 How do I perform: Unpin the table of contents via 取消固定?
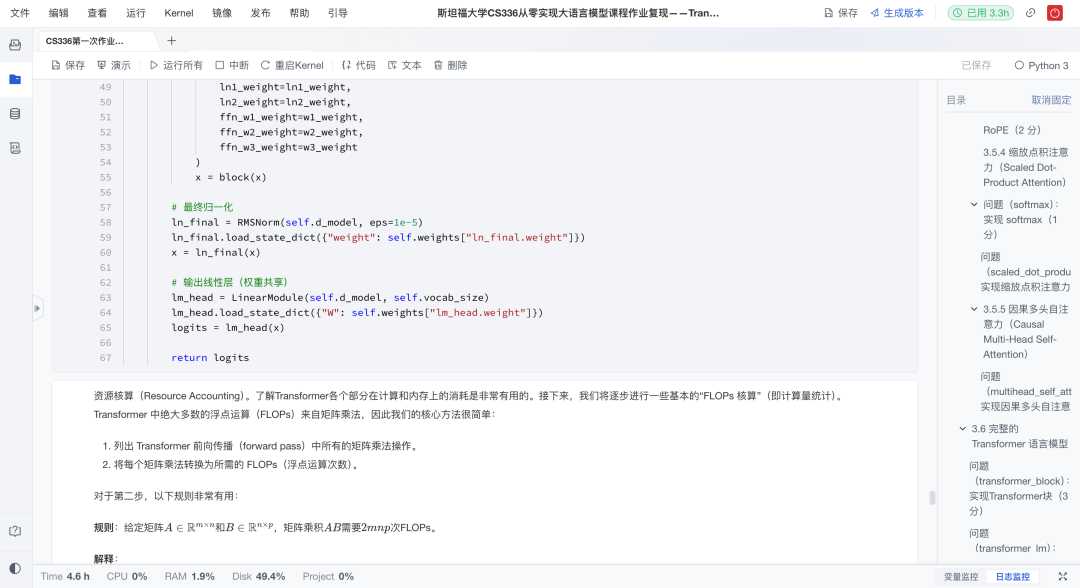point(1050,100)
